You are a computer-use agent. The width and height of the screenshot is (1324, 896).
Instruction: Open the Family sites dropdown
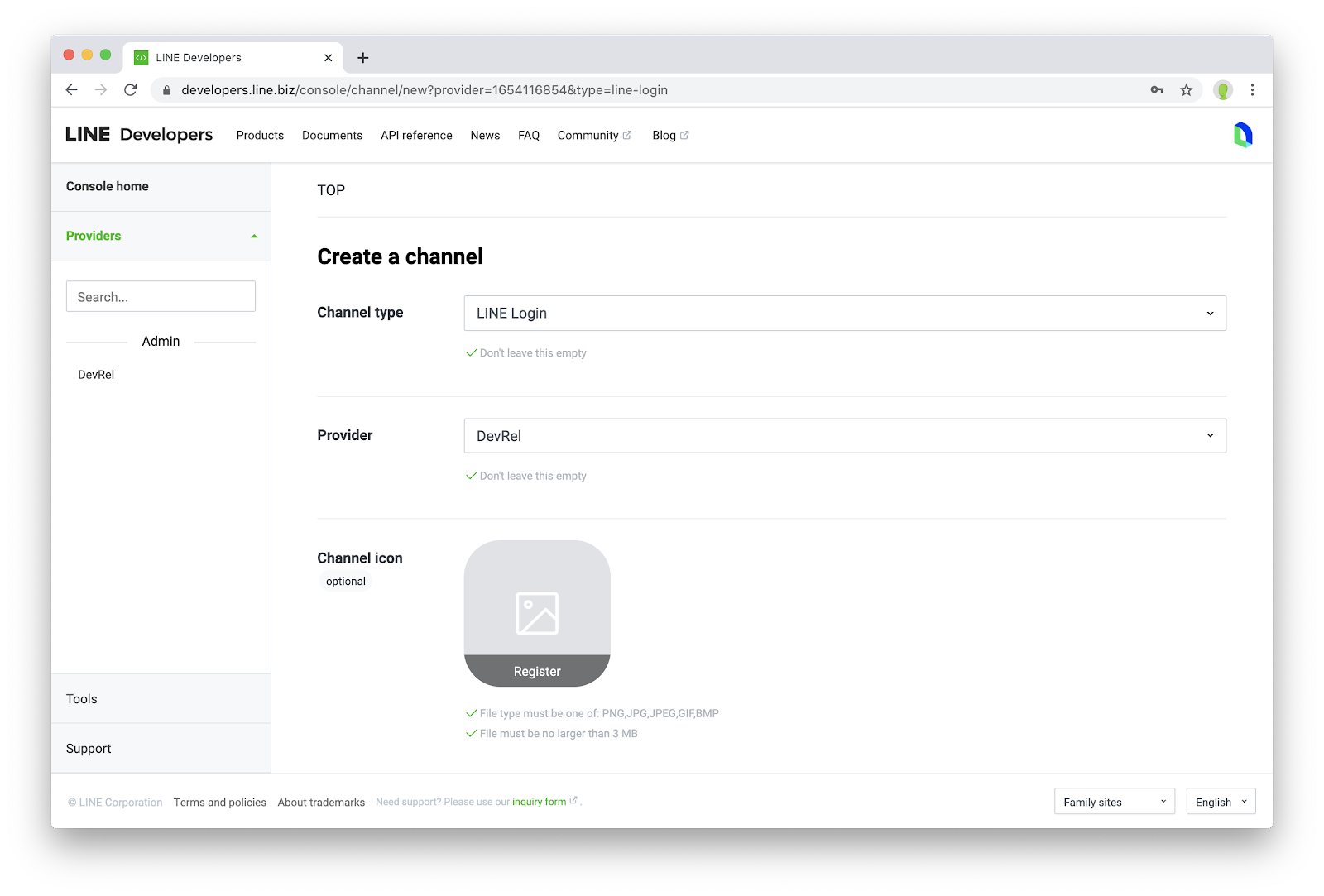[x=1114, y=802]
